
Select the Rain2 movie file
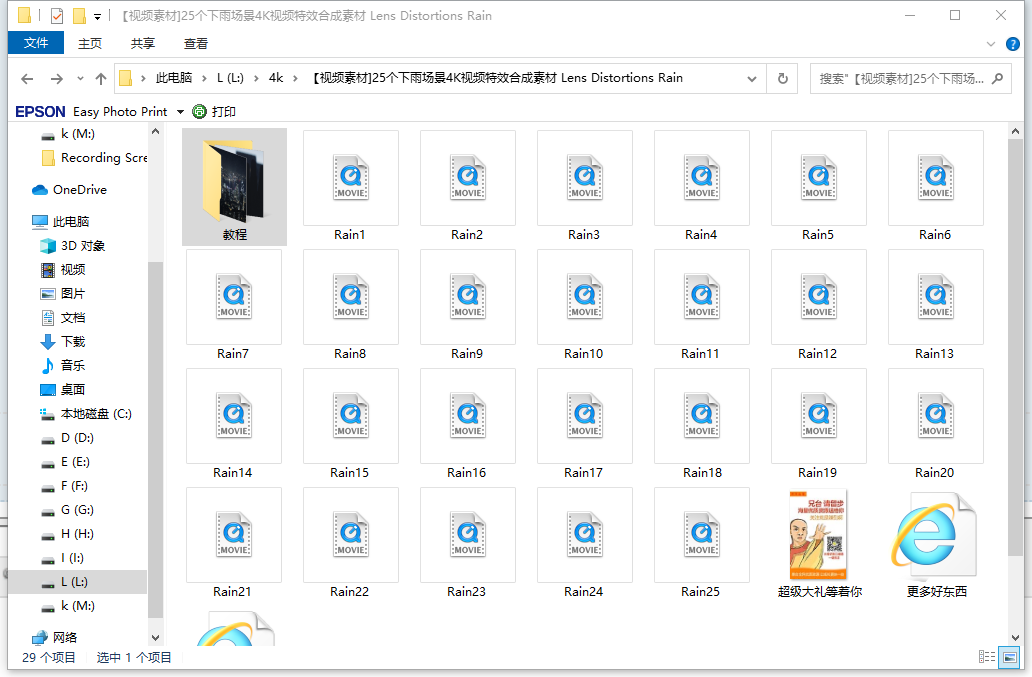pyautogui.click(x=467, y=187)
